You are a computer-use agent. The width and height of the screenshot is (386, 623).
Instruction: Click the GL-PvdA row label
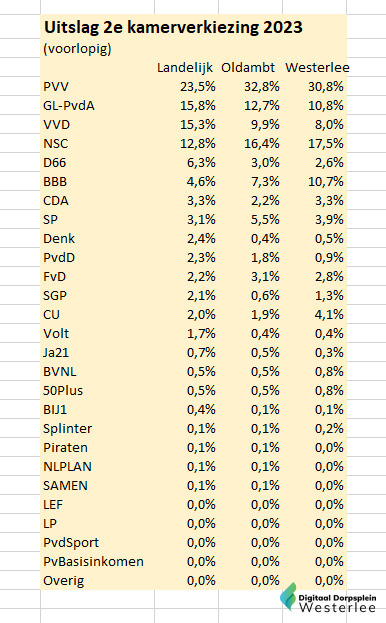pos(69,106)
